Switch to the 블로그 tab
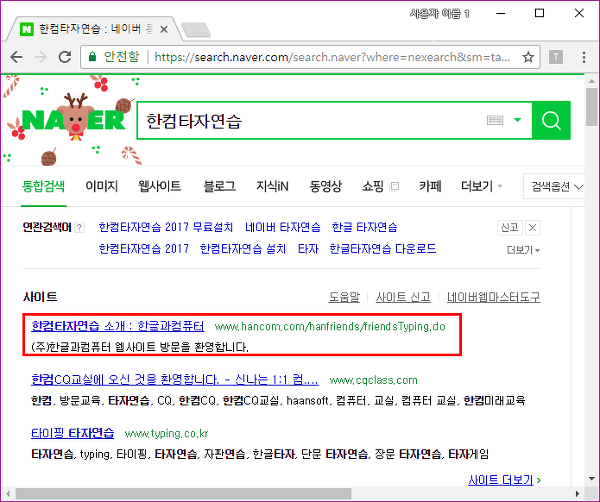Viewport: 600px width, 502px height. [219, 186]
